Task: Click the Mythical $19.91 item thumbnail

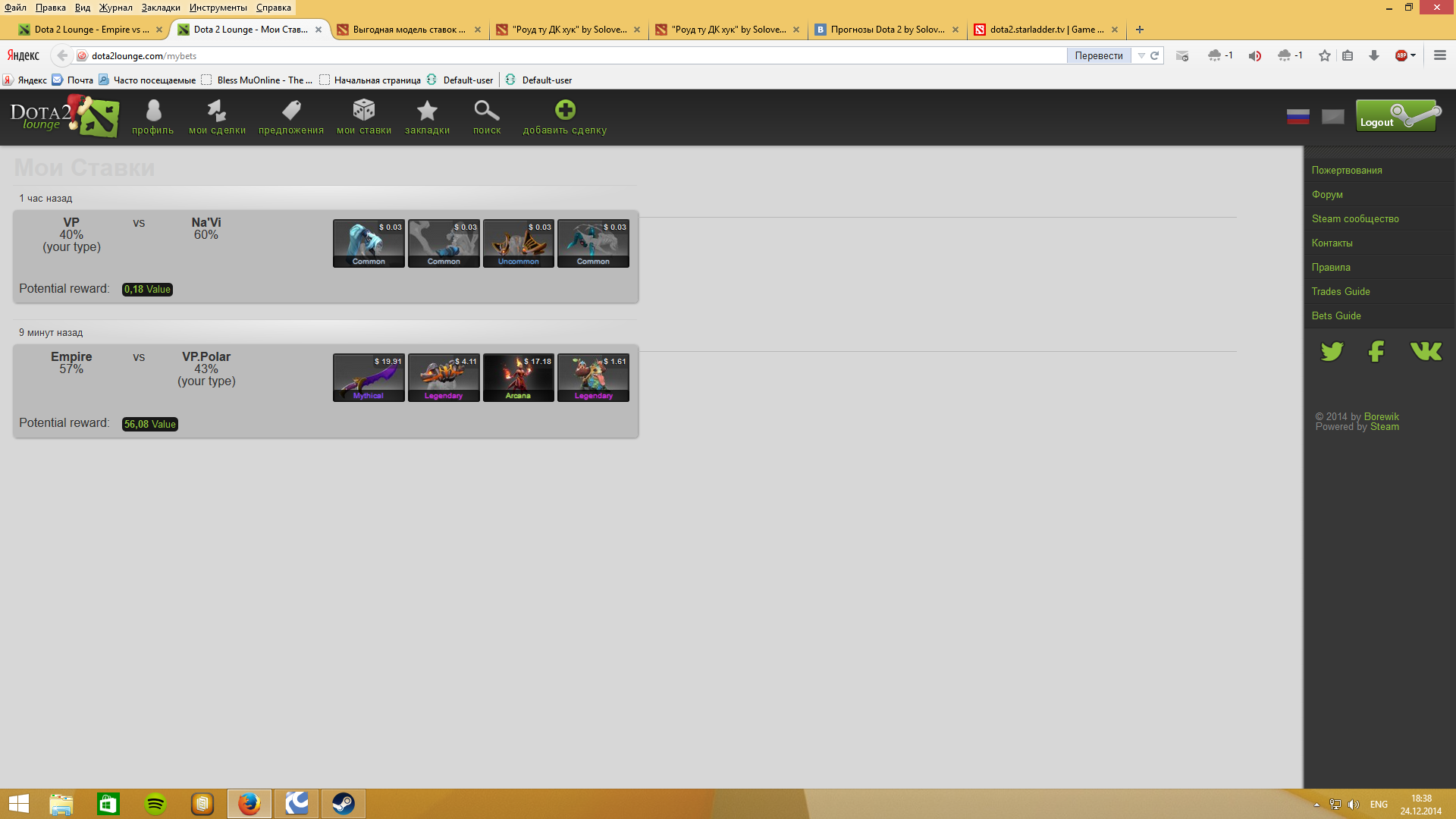Action: pos(369,378)
